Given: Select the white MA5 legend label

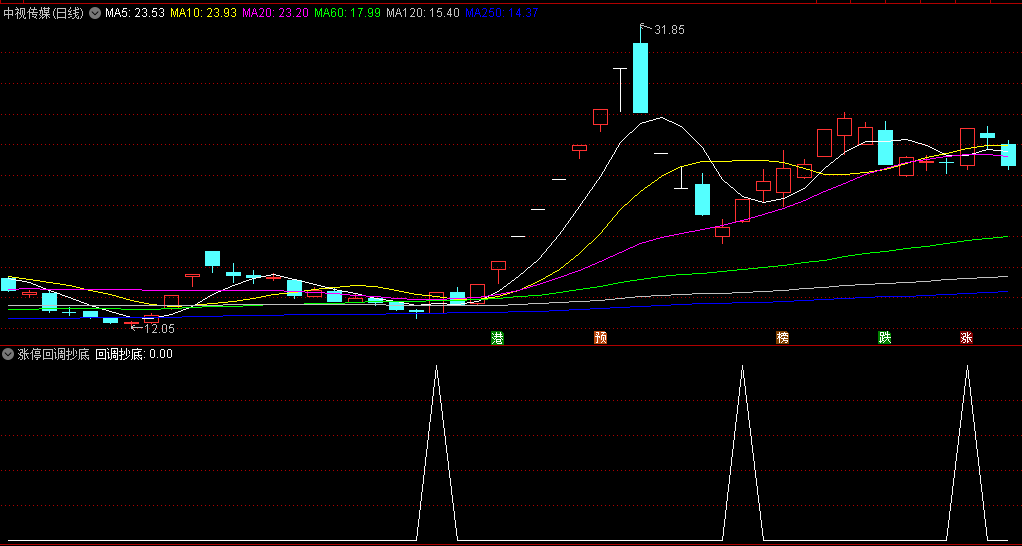Looking at the screenshot, I should point(134,13).
